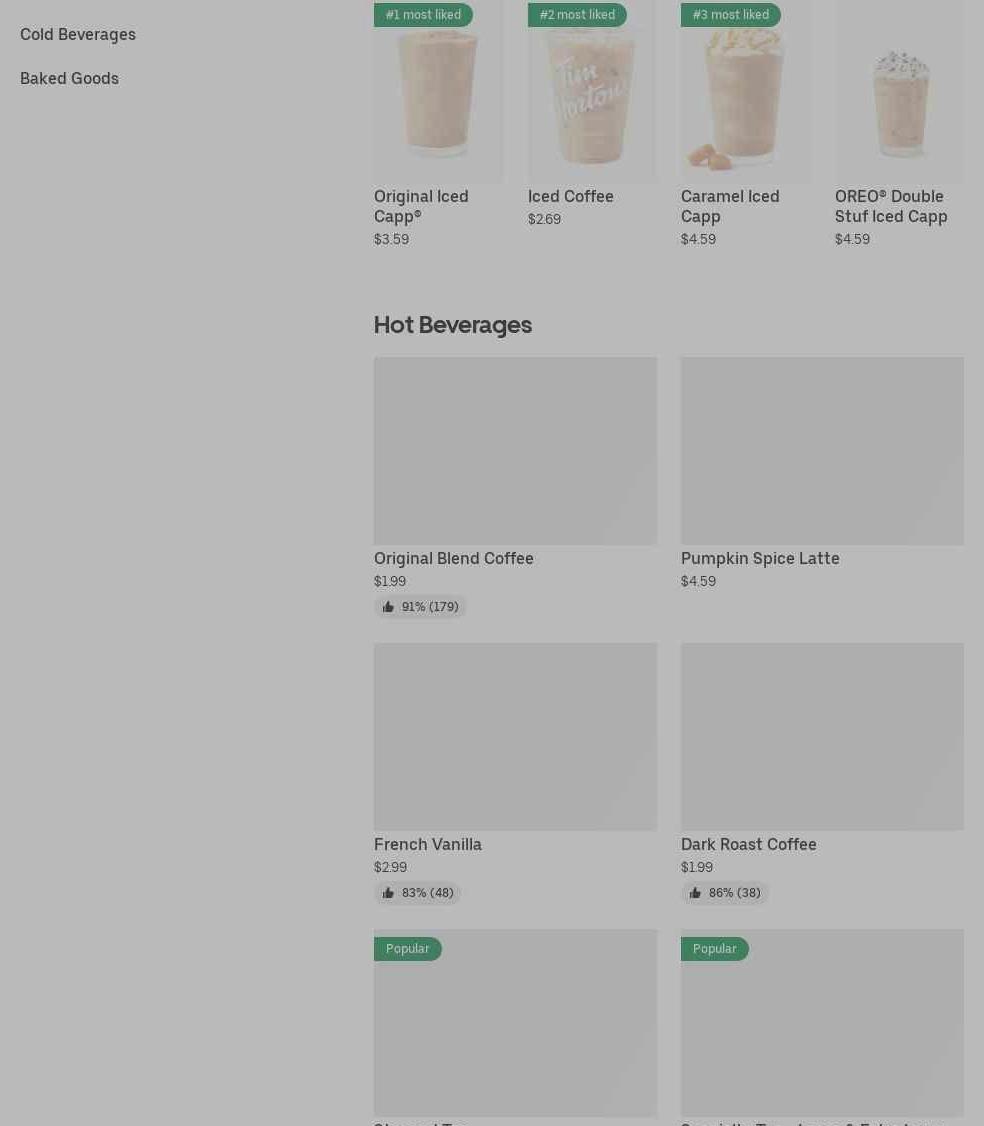Click the thumbs-up icon under Dark Roast Coffee

point(695,893)
